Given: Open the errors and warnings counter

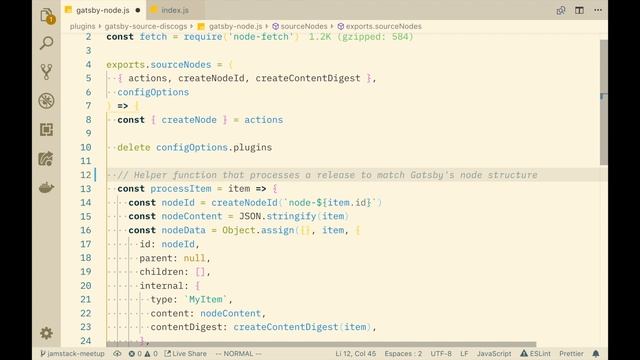Looking at the screenshot, I should (x=143, y=353).
